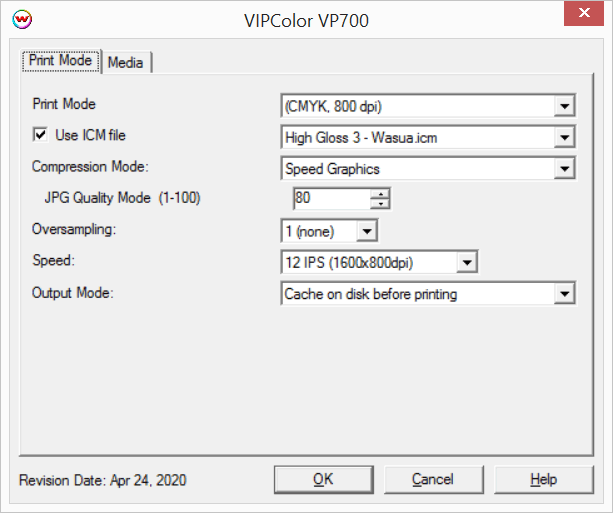The width and height of the screenshot is (613, 513).
Task: Select the Print Mode tab
Action: [61, 61]
